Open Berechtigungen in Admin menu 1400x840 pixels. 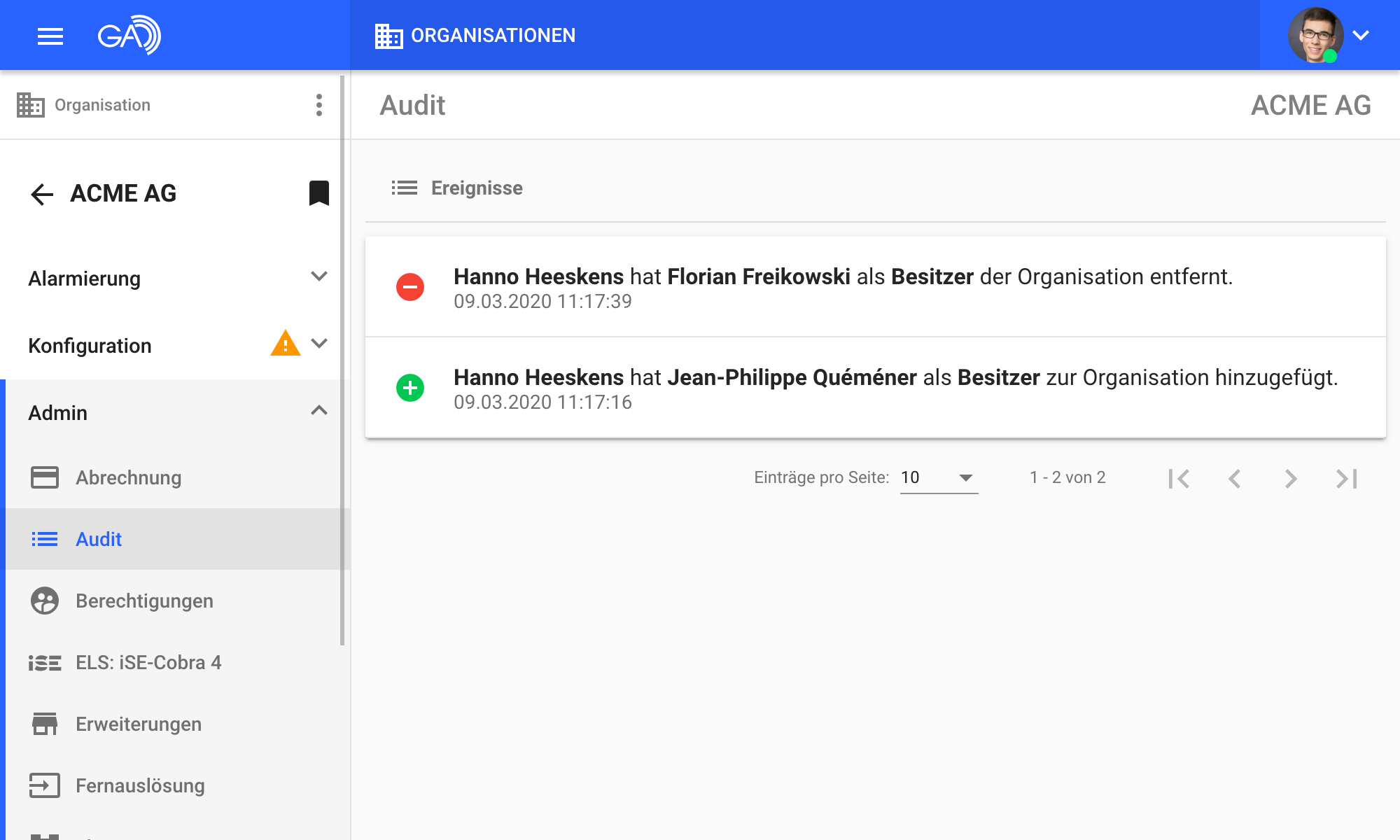(144, 601)
